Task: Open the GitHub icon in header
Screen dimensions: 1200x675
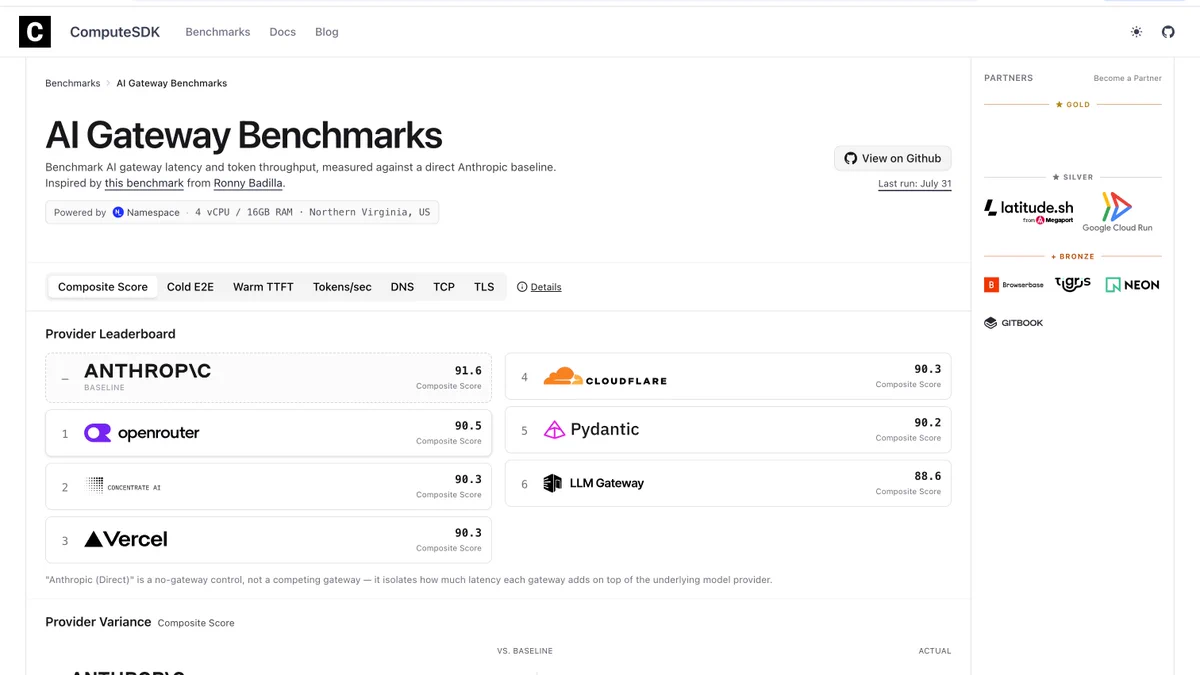Action: click(x=1168, y=32)
